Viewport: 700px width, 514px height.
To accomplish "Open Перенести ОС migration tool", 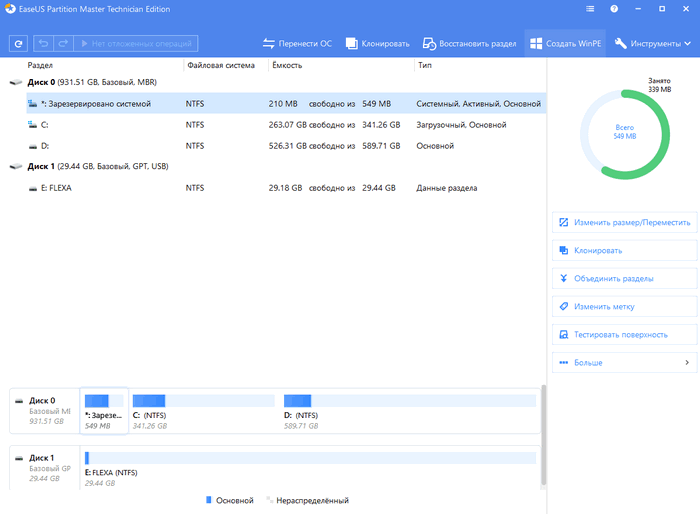I will pos(297,44).
